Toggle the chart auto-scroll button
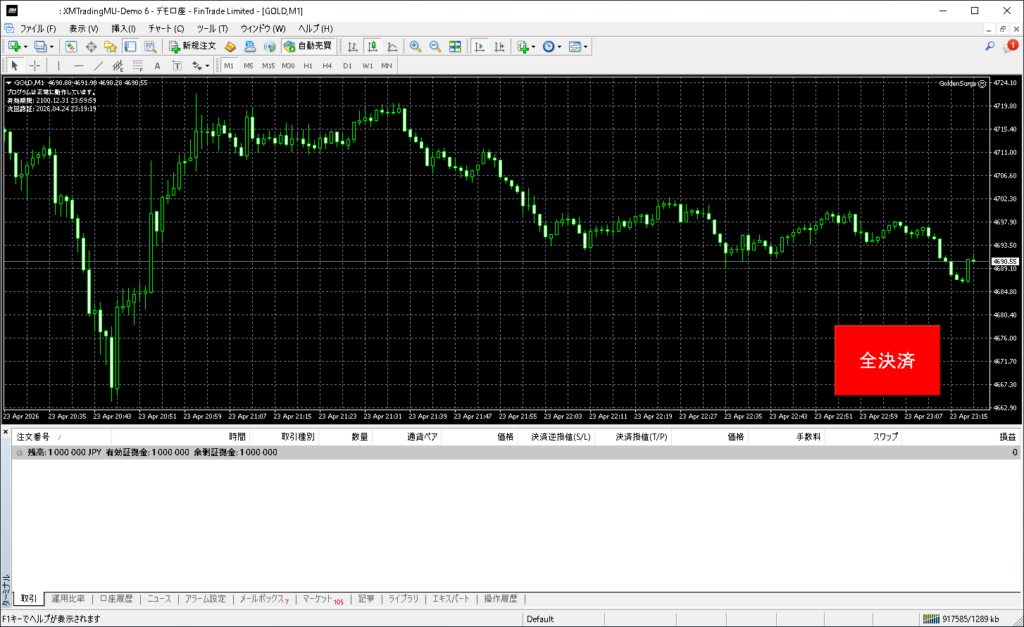The image size is (1024, 627). pos(479,47)
